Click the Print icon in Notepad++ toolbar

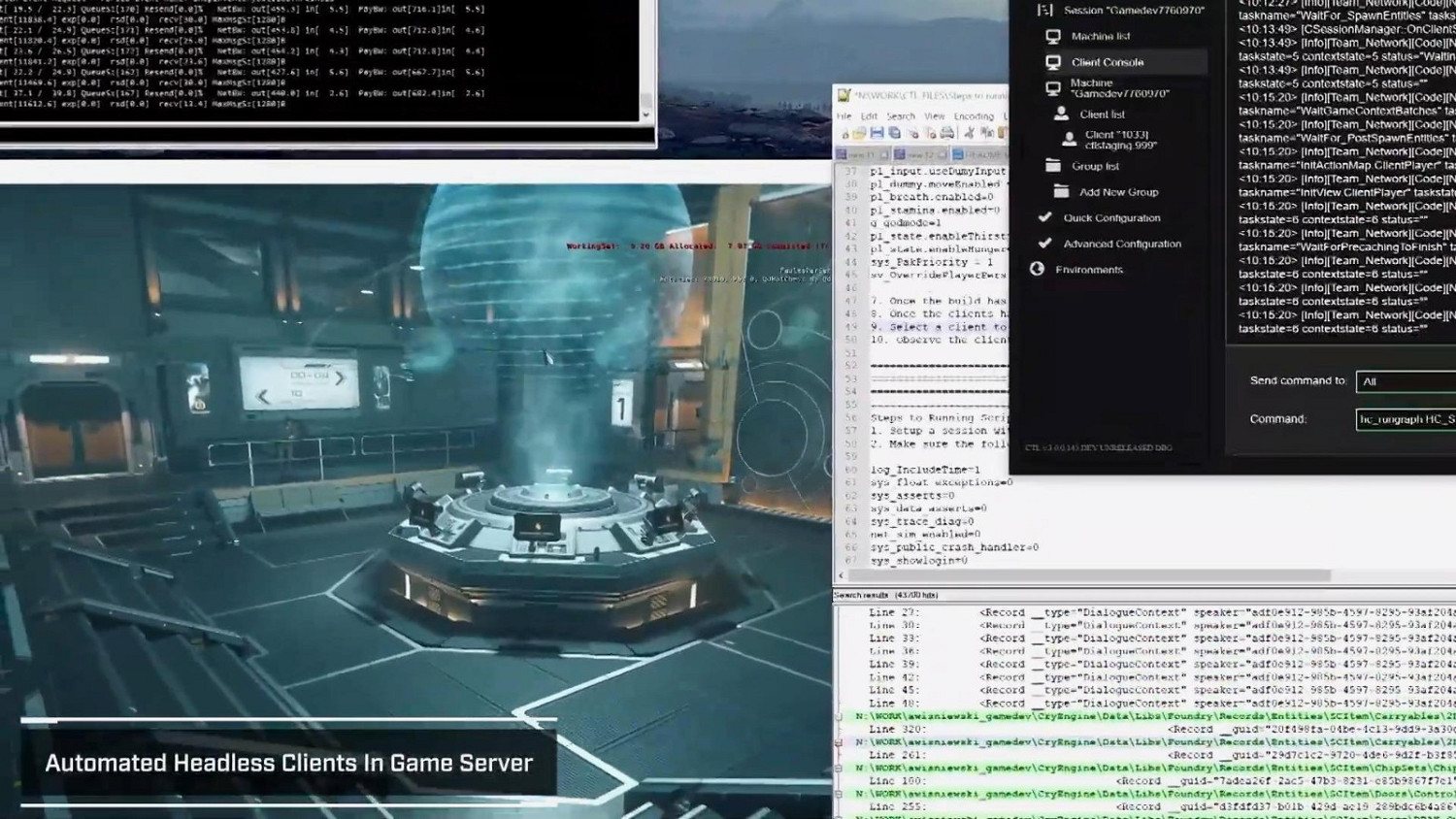tap(946, 133)
